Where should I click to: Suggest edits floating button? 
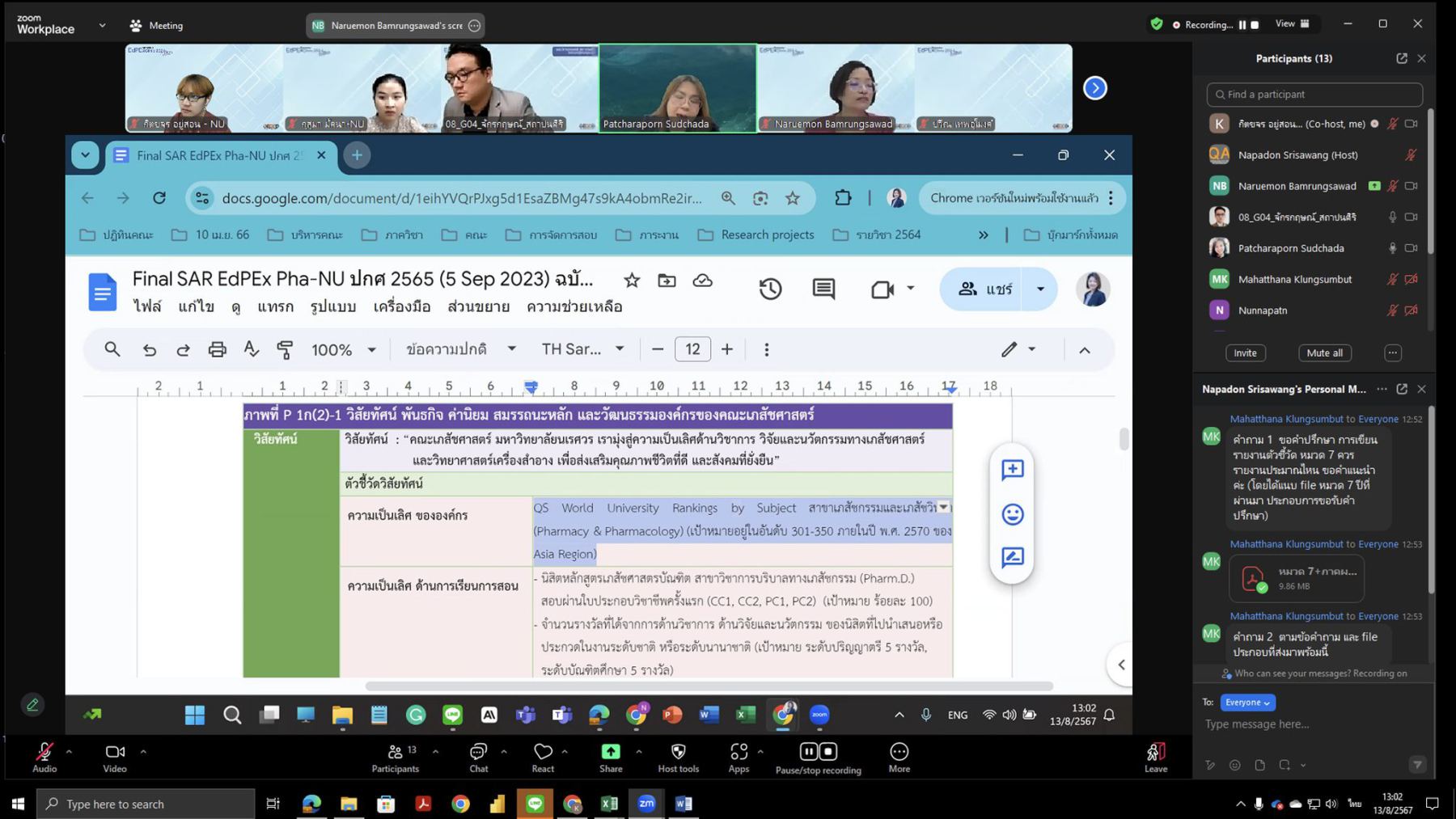pos(1012,557)
